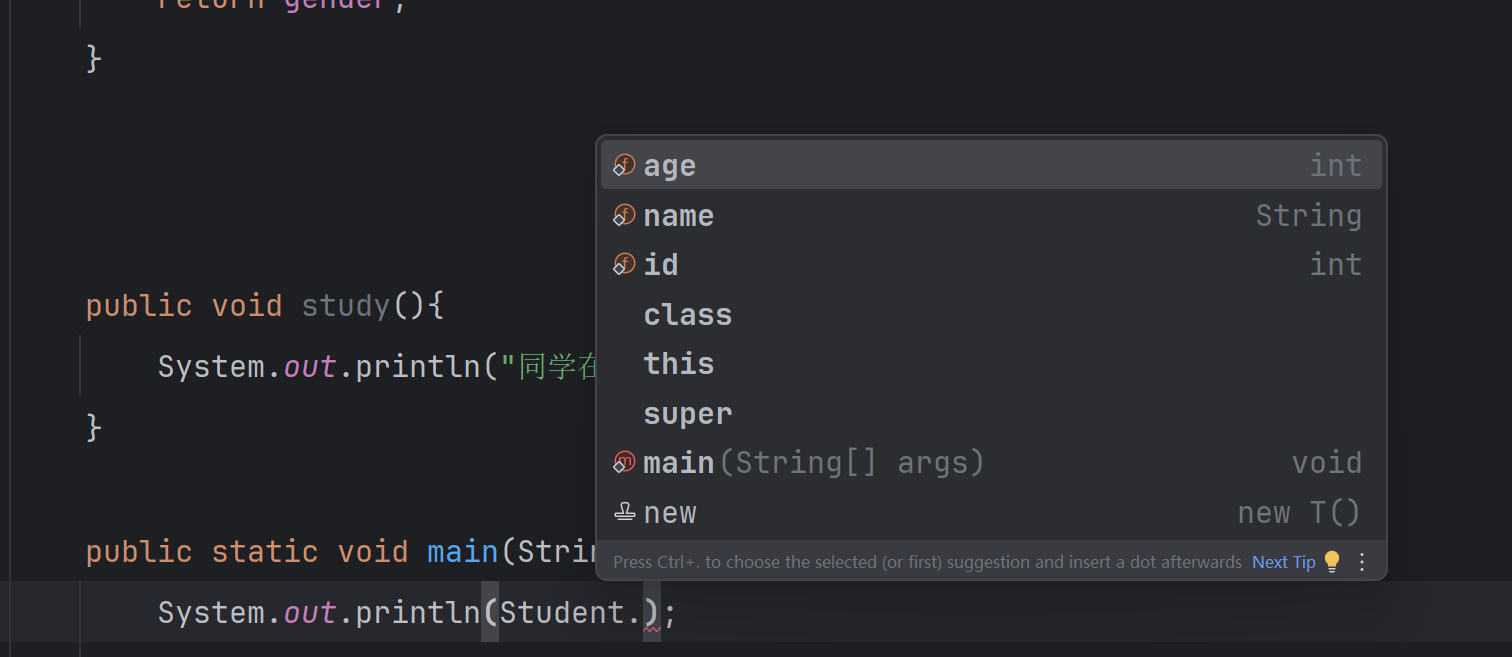Choose the id int suggestion
The height and width of the screenshot is (657, 1512).
coord(991,264)
